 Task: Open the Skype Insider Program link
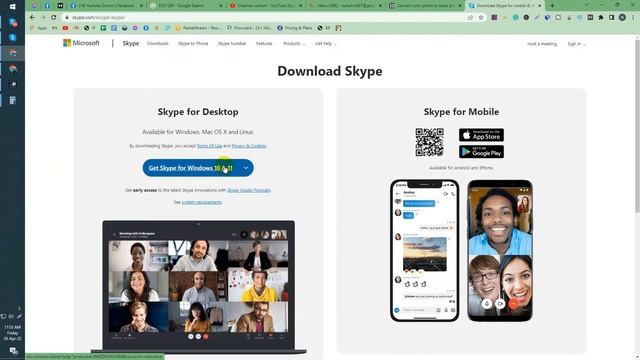click(249, 190)
